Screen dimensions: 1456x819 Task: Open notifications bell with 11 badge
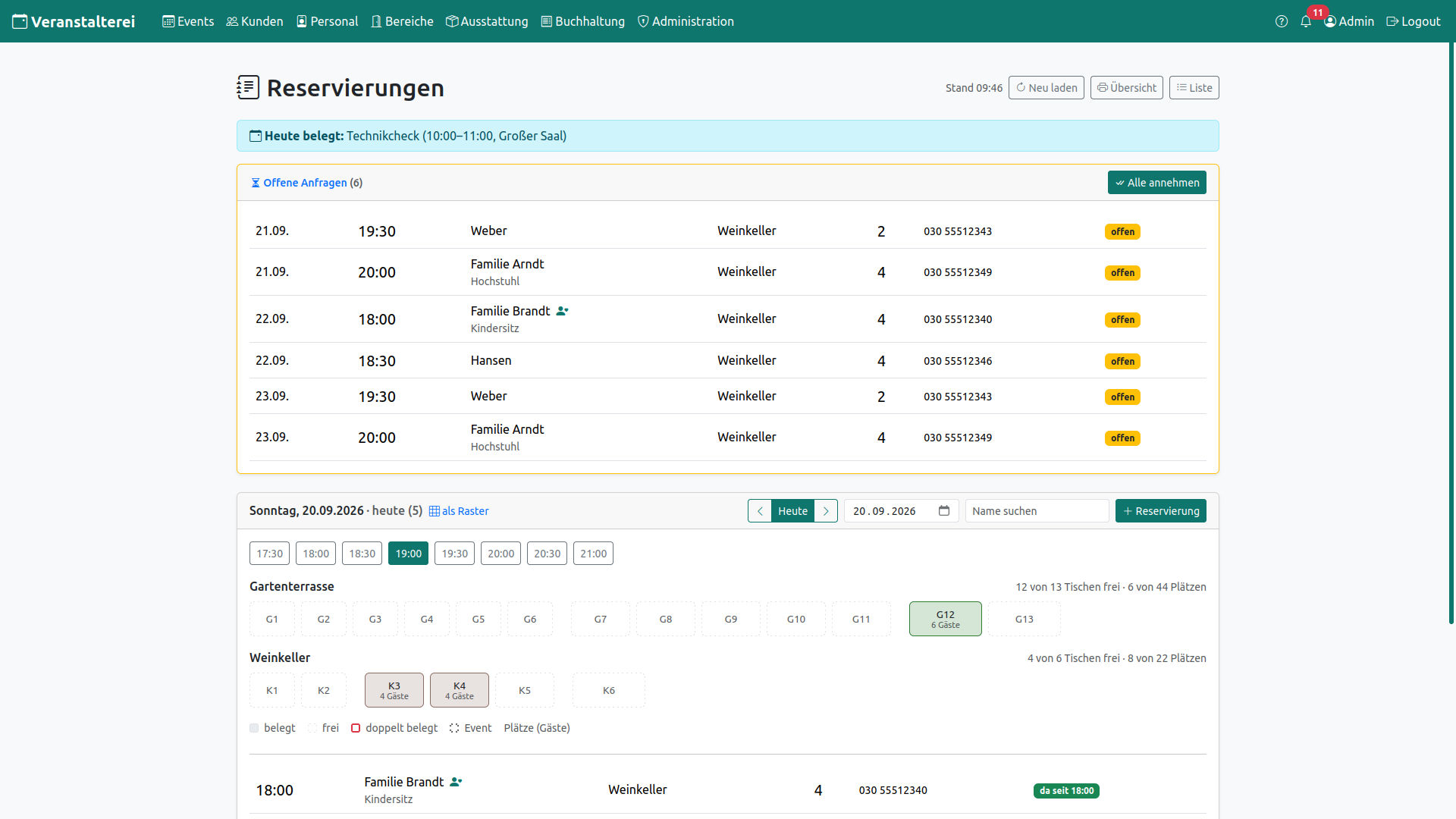click(1306, 21)
